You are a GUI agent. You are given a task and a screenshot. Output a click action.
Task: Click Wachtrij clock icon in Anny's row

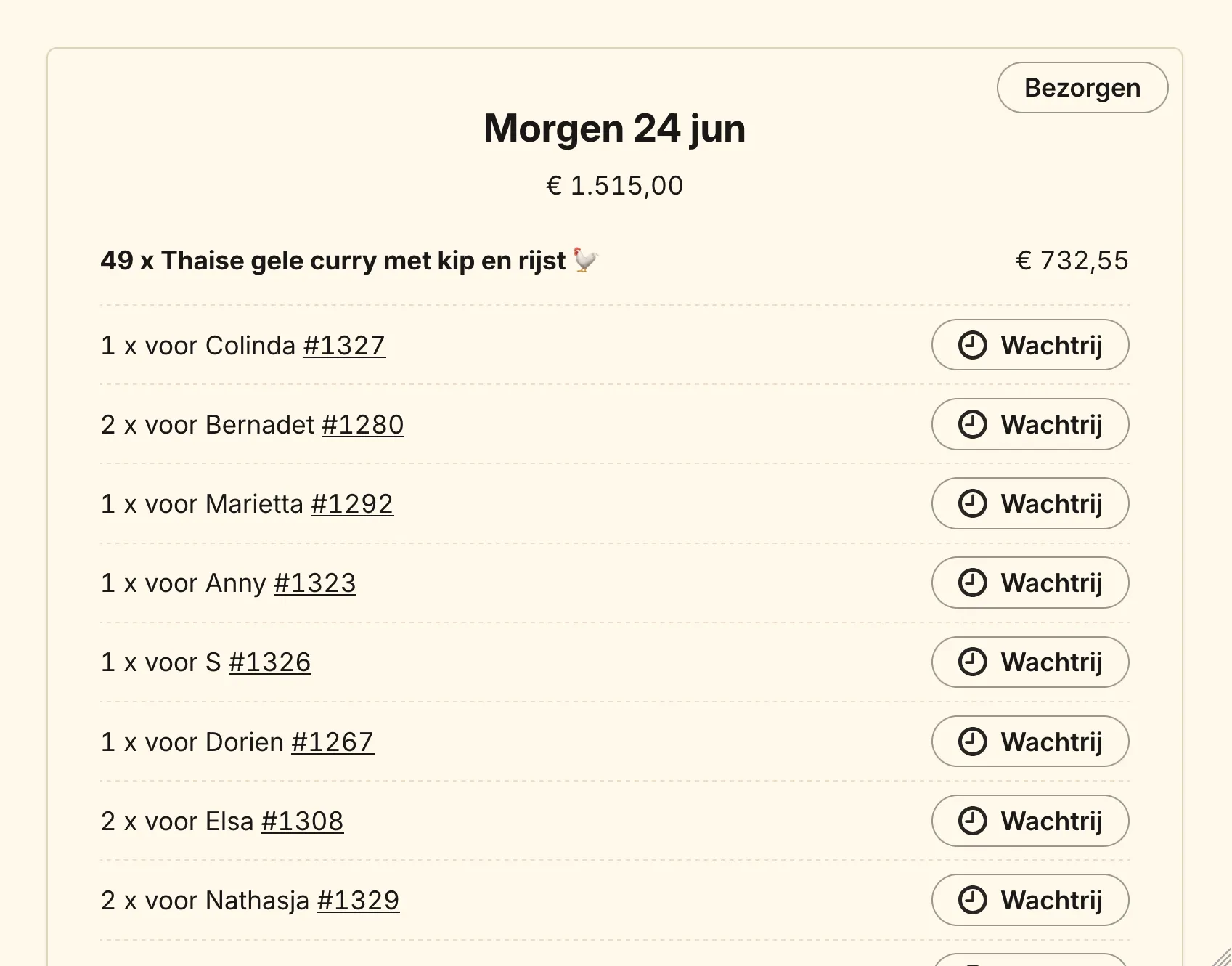[973, 583]
